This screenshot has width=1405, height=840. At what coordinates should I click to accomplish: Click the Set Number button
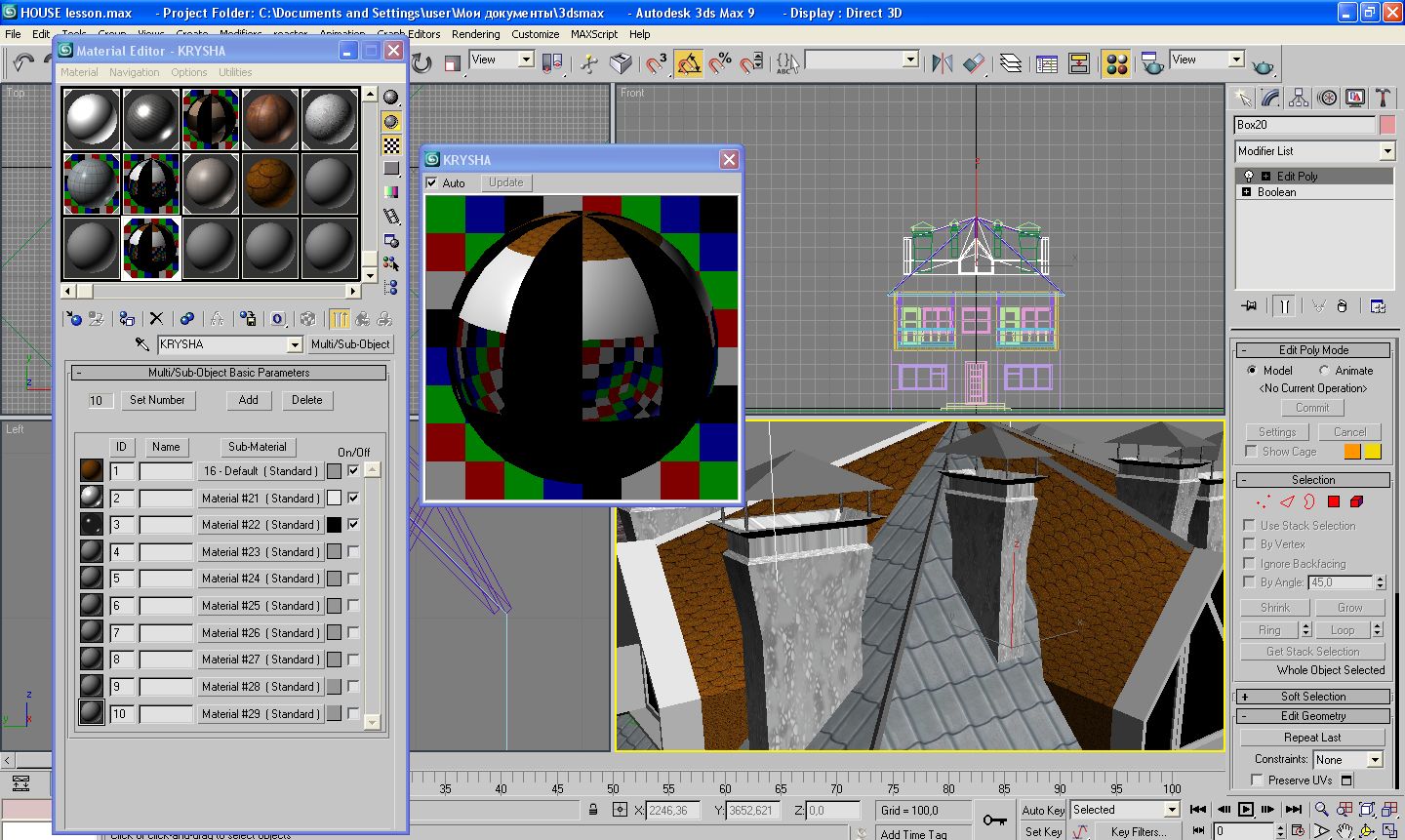pos(157,400)
